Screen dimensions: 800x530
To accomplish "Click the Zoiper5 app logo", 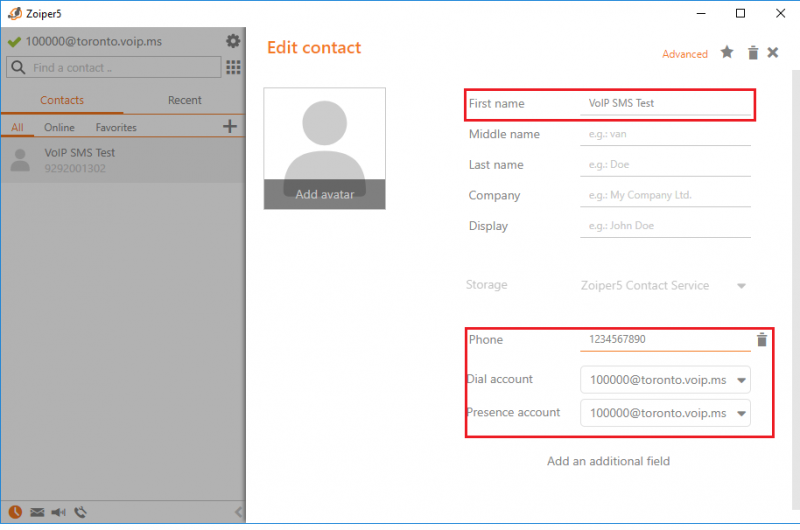I will pos(15,13).
